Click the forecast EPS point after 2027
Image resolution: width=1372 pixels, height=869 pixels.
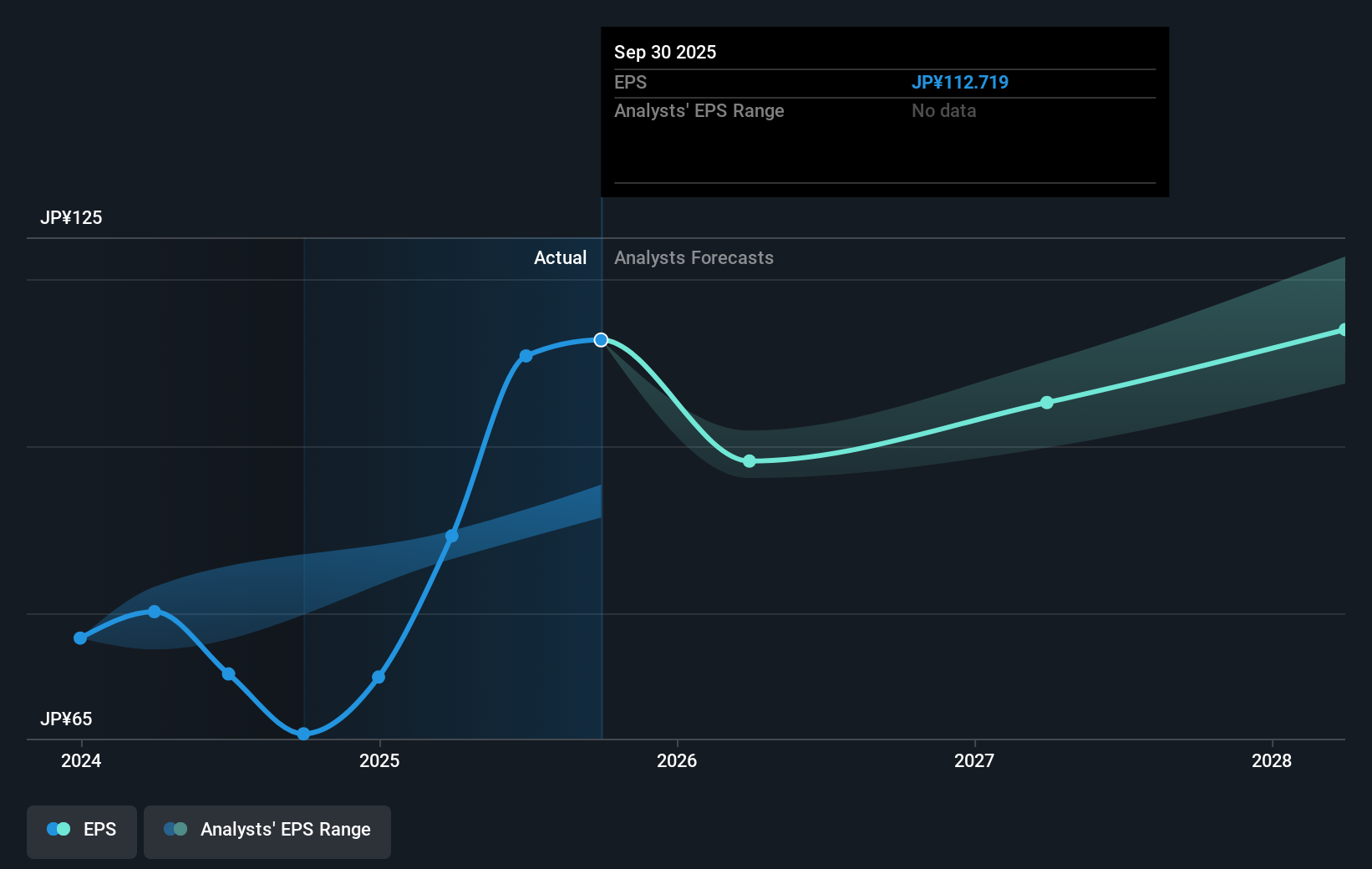point(1047,403)
